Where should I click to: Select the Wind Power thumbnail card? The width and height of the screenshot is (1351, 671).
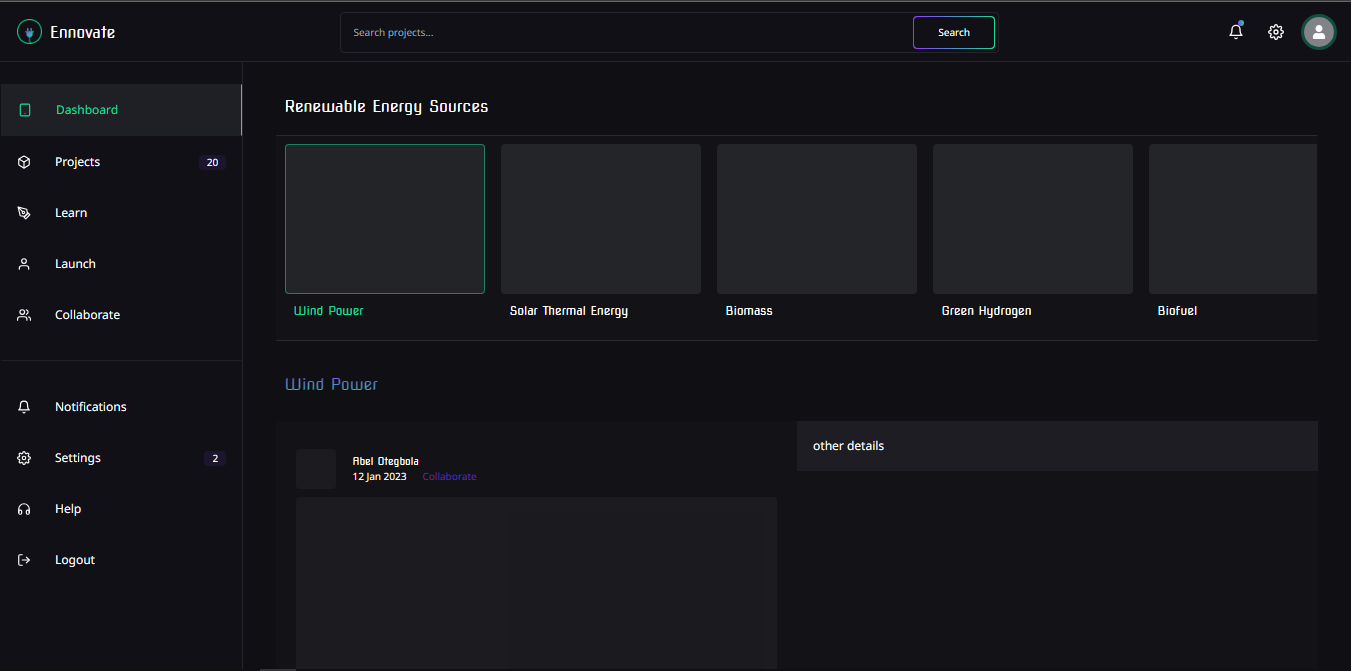click(x=385, y=219)
